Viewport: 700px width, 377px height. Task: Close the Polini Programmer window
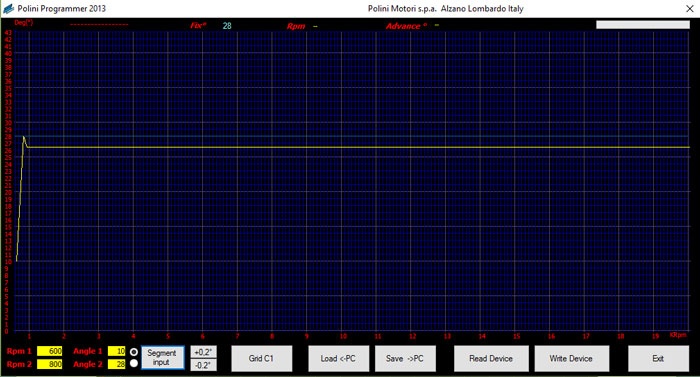click(689, 8)
